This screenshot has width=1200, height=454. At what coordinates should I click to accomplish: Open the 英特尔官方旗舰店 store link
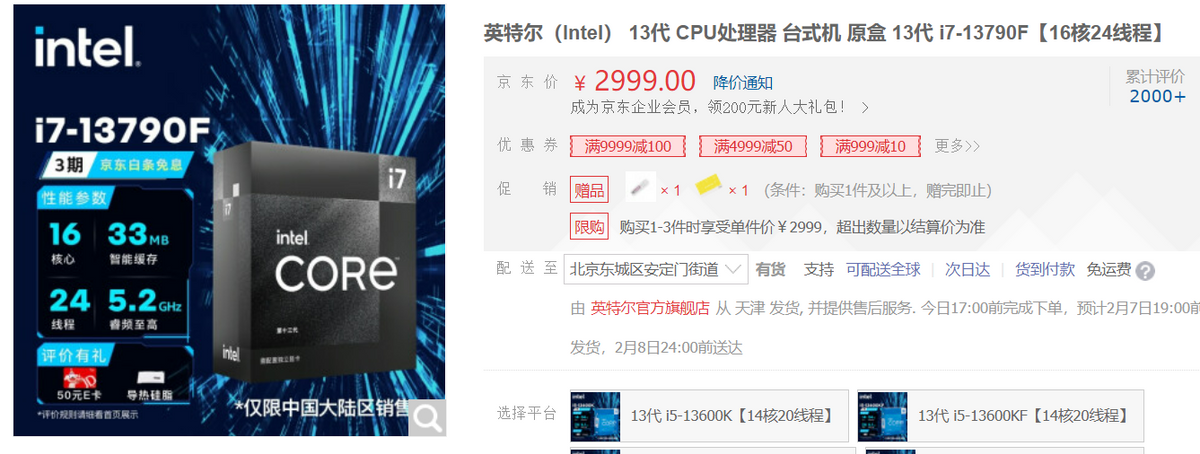click(650, 308)
